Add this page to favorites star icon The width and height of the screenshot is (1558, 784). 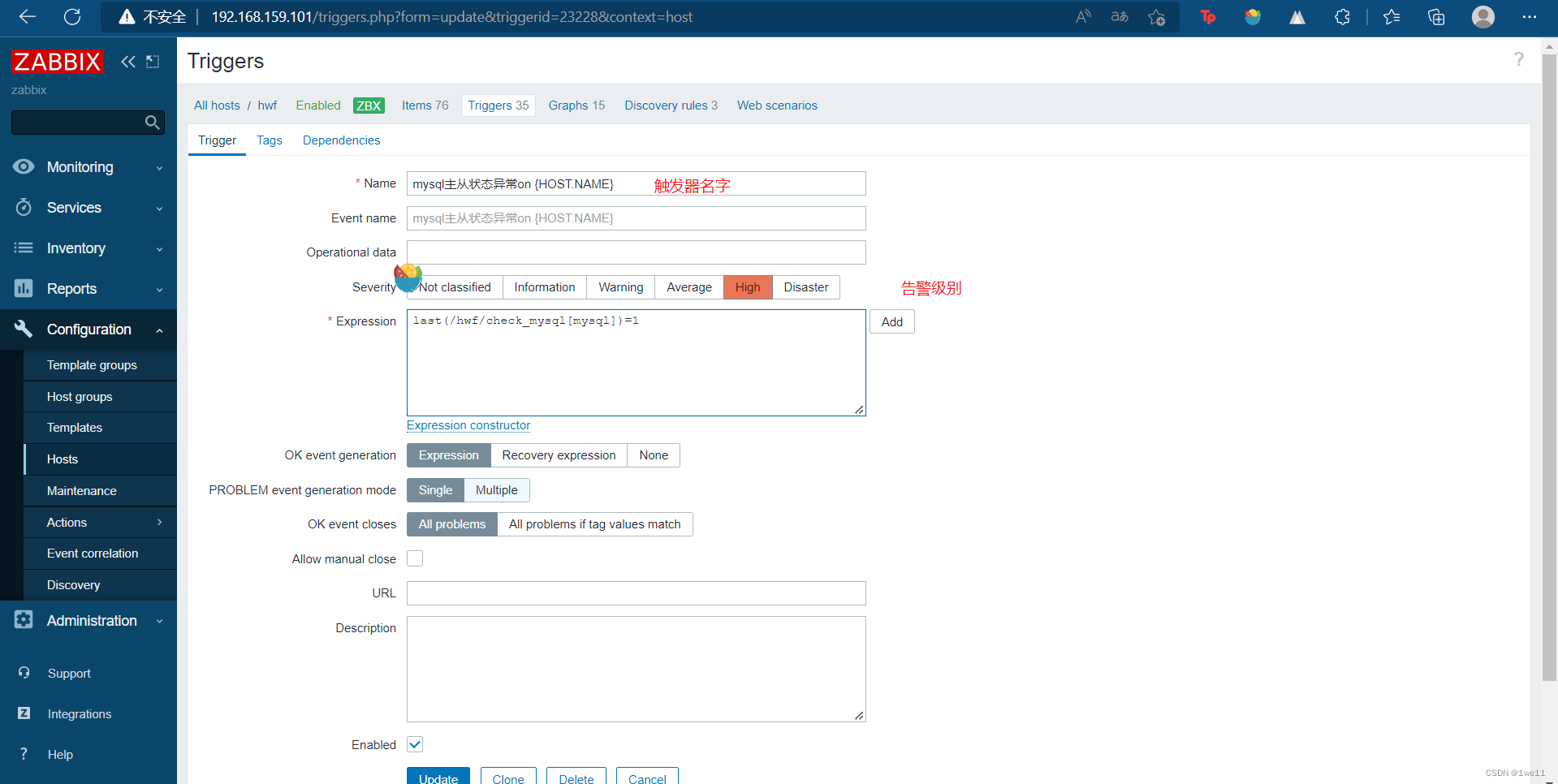pos(1157,17)
